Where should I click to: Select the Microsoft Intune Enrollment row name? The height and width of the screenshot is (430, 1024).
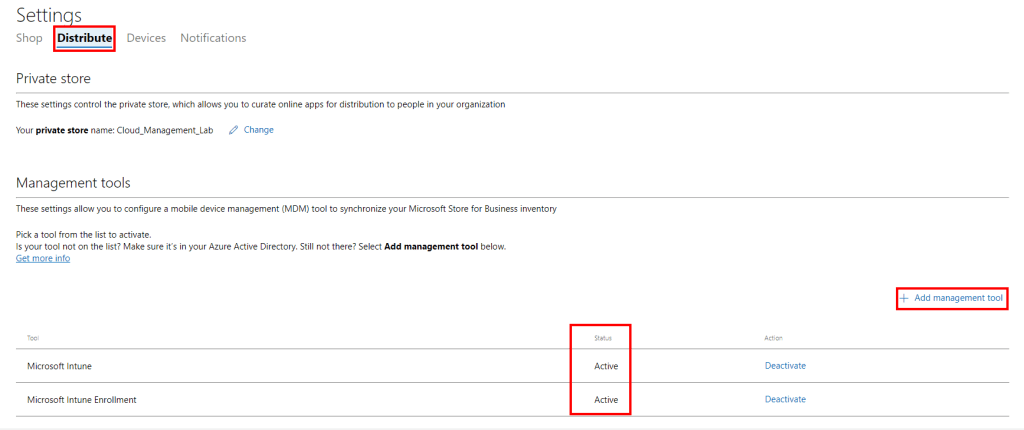point(81,400)
